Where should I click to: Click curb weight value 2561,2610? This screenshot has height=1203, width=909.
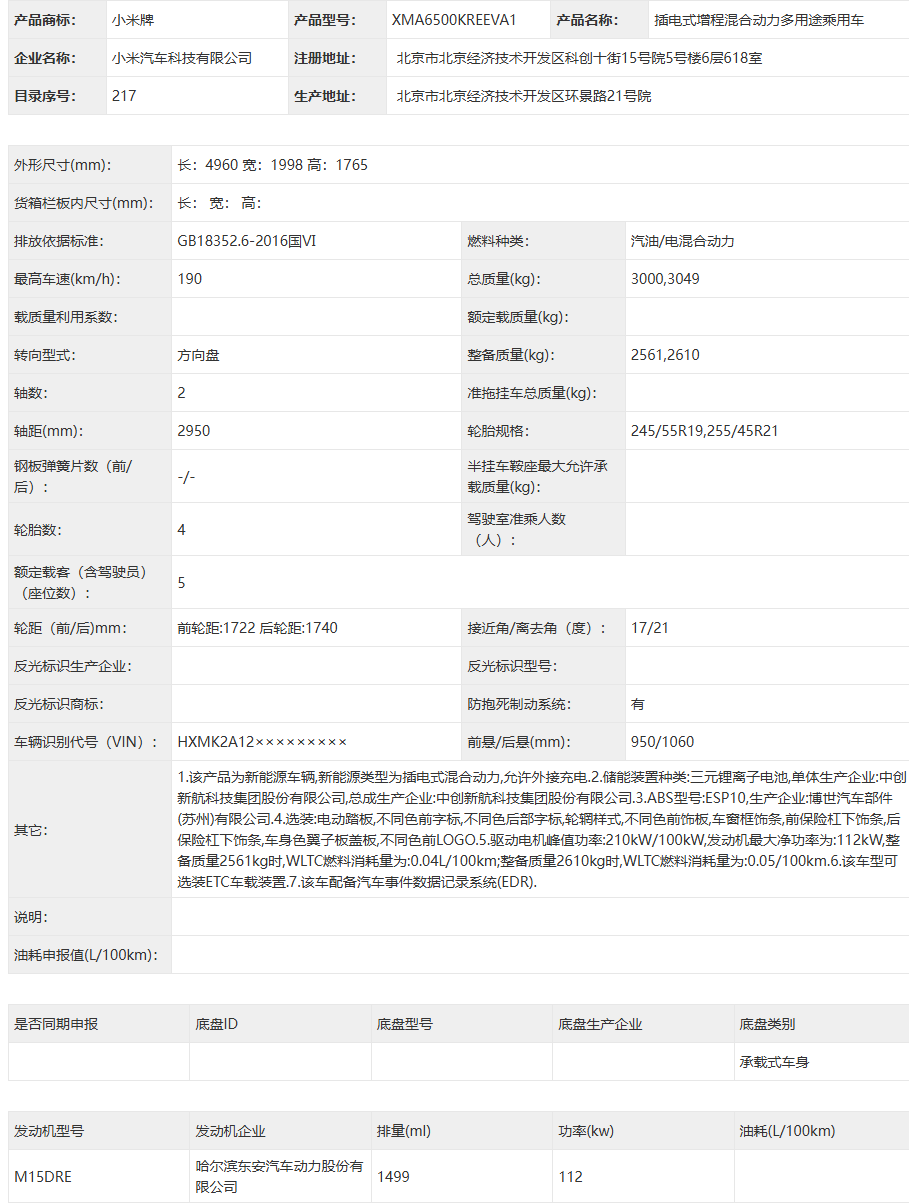[x=665, y=355]
